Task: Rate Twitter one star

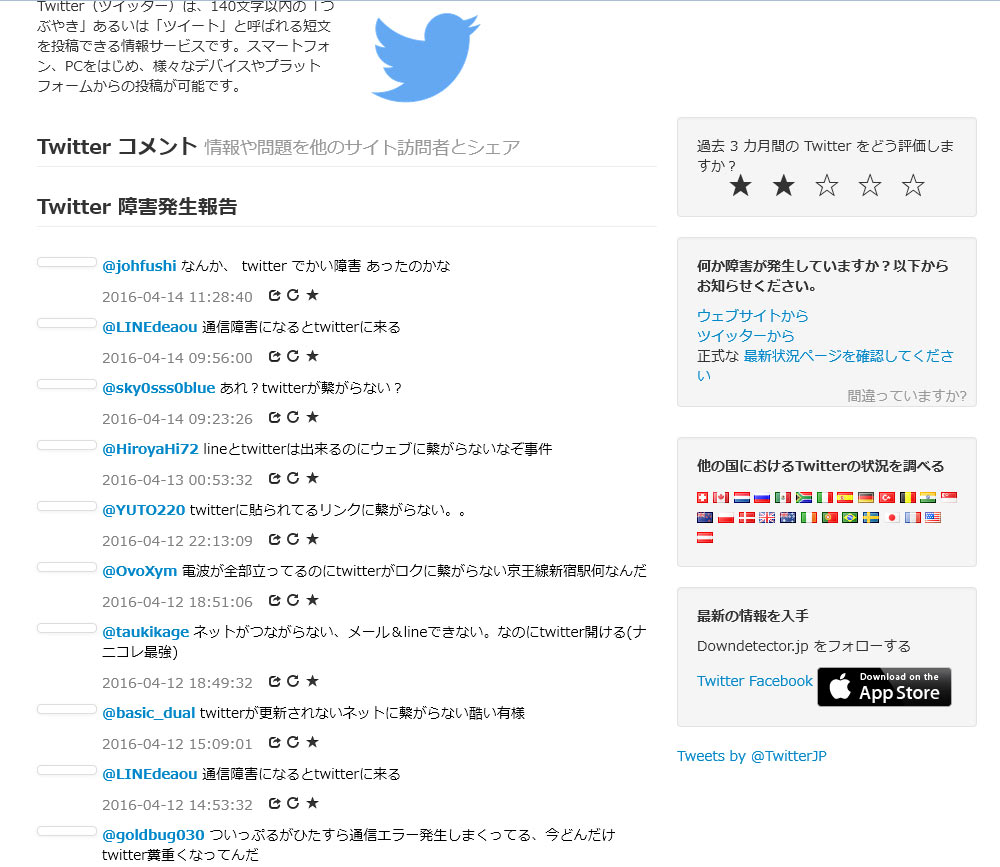Action: 740,186
